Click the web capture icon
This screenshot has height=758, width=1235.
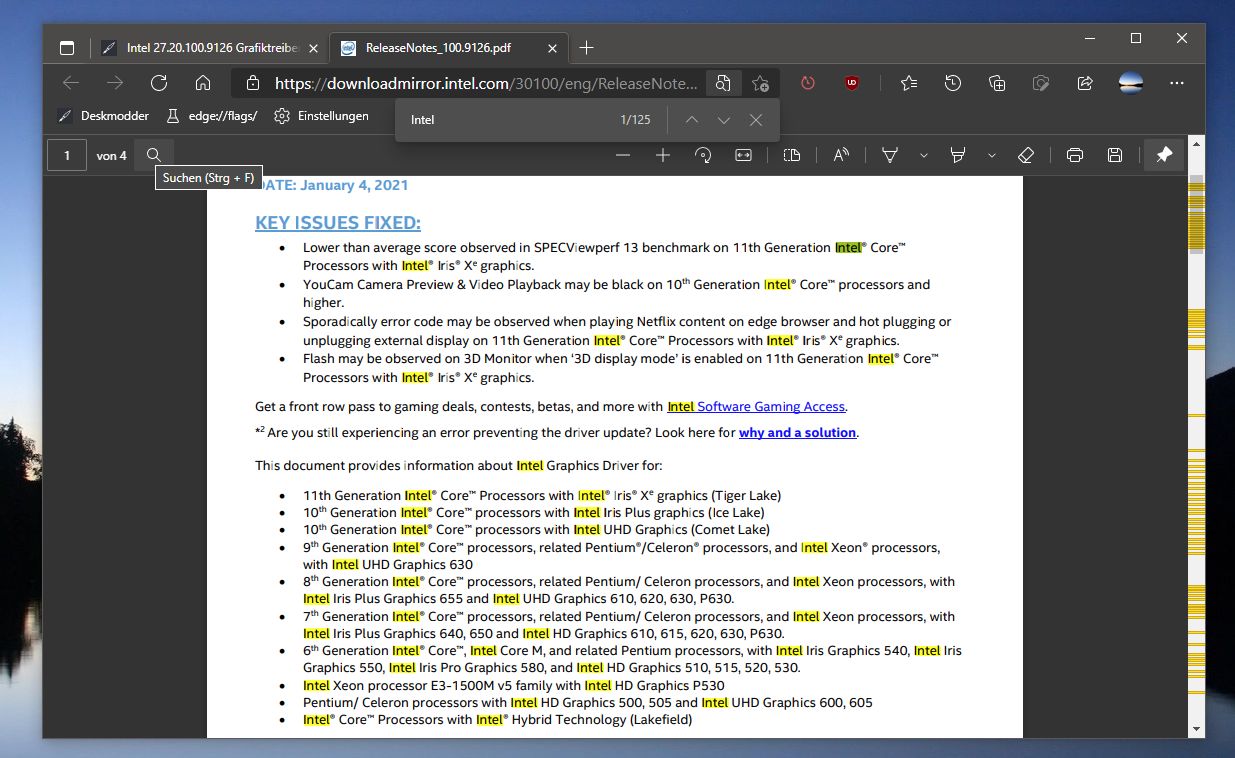(1041, 83)
